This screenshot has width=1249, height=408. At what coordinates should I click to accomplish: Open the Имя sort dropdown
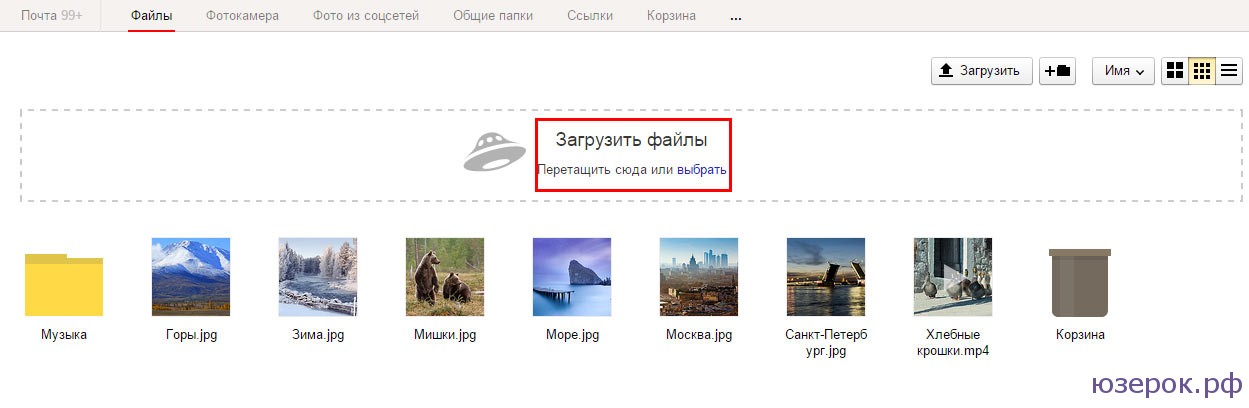(1124, 71)
